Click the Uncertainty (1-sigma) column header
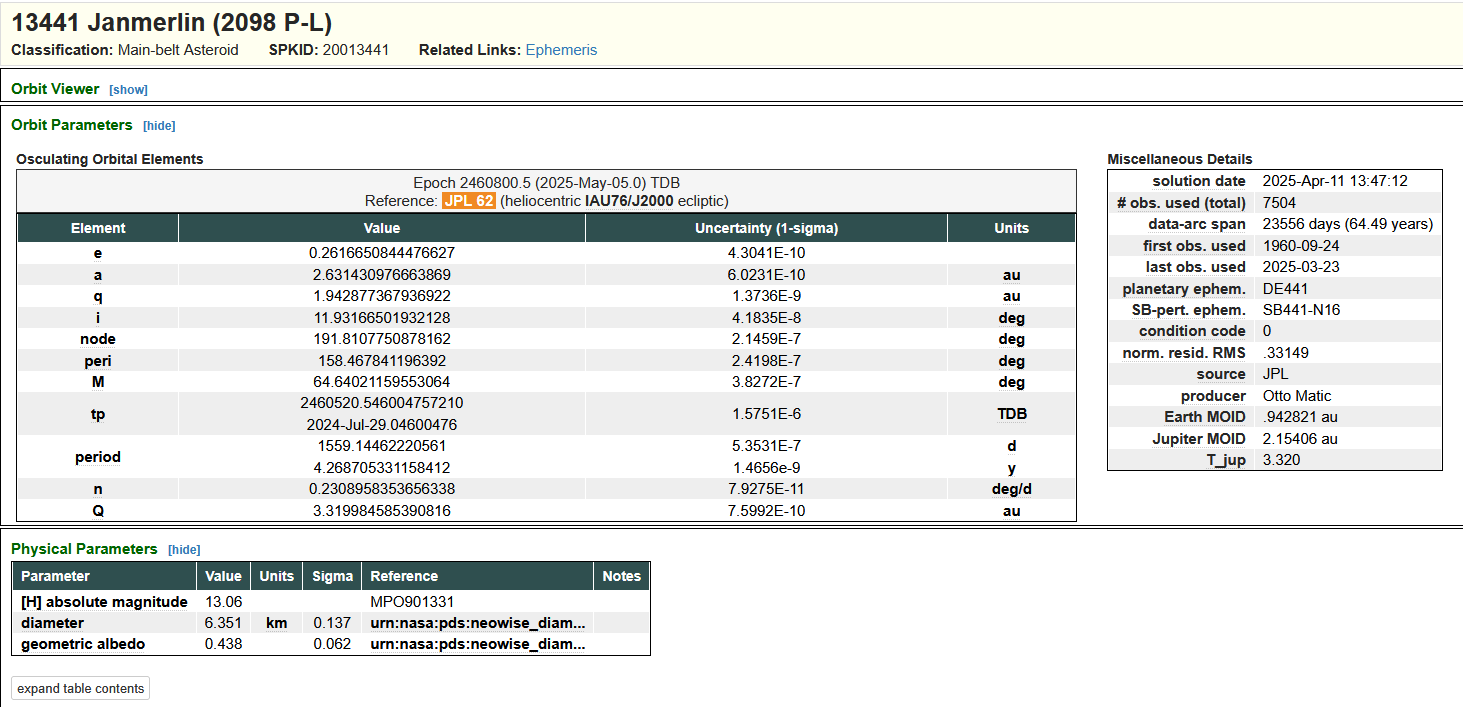 766,228
